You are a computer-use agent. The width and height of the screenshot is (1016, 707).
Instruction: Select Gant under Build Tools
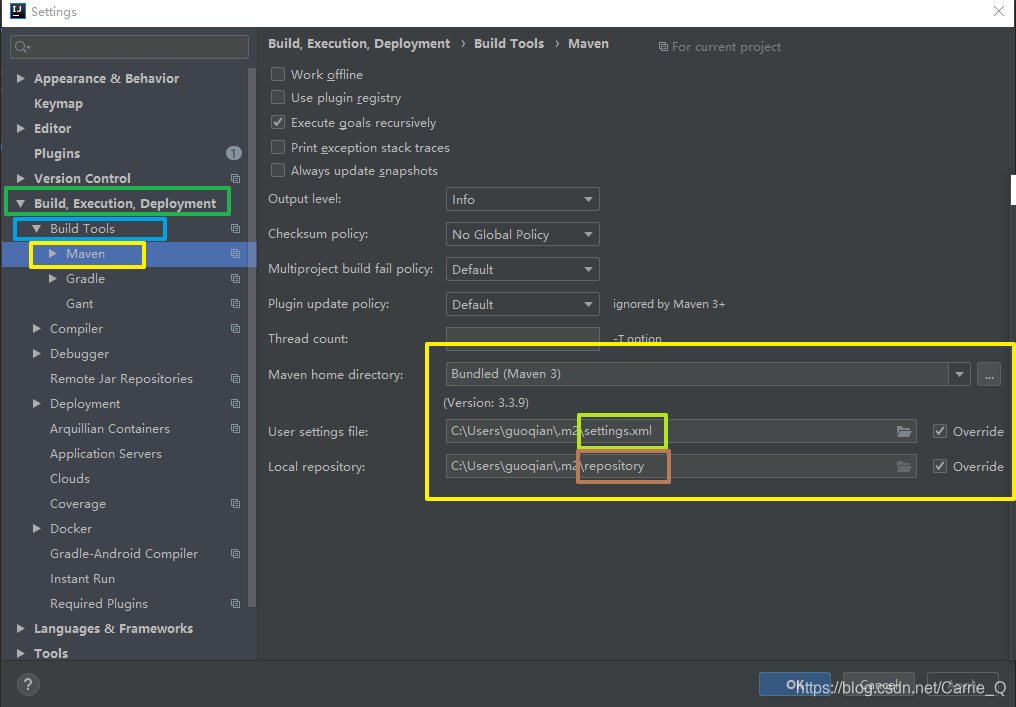80,304
